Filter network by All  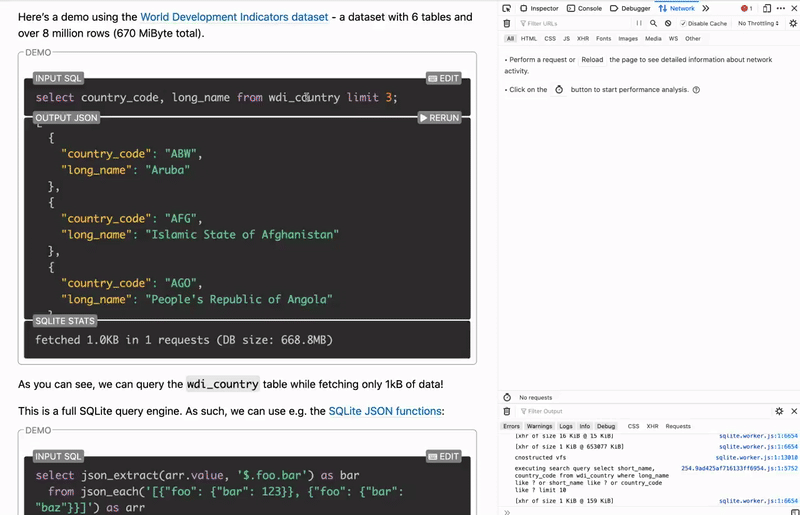[x=510, y=39]
